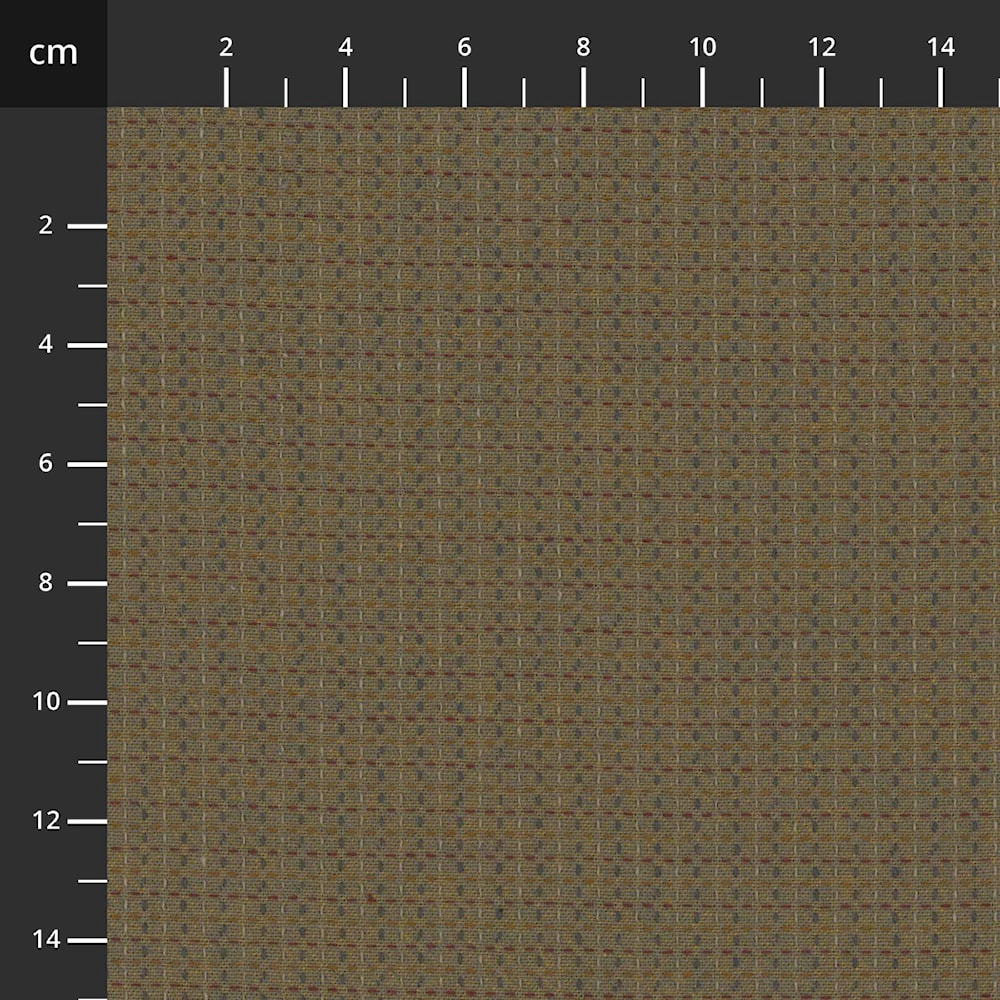Click the unlabeled top ruler tick between 2 and 4
Screen dimensions: 1000x1000
tap(286, 92)
